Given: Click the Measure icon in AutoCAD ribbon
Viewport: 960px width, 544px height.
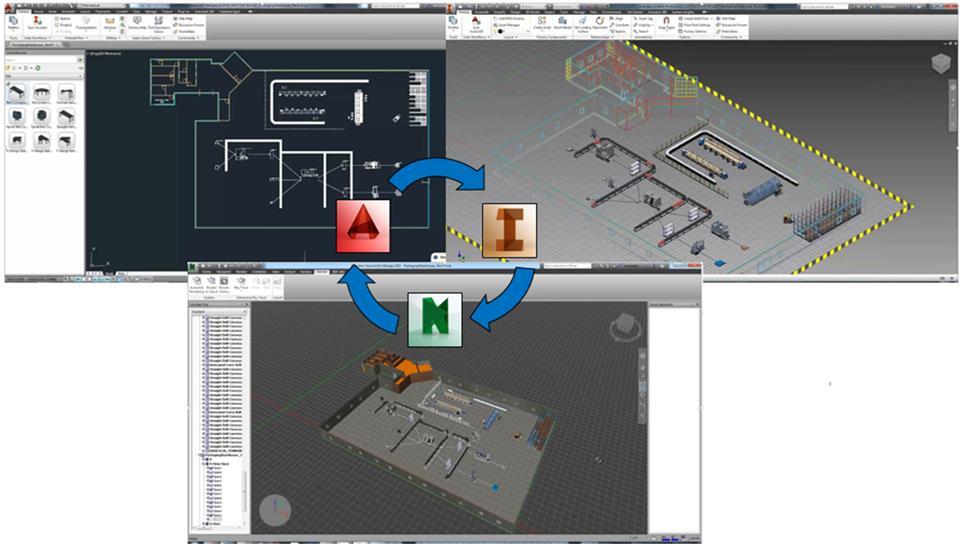Looking at the screenshot, I should coord(110,23).
